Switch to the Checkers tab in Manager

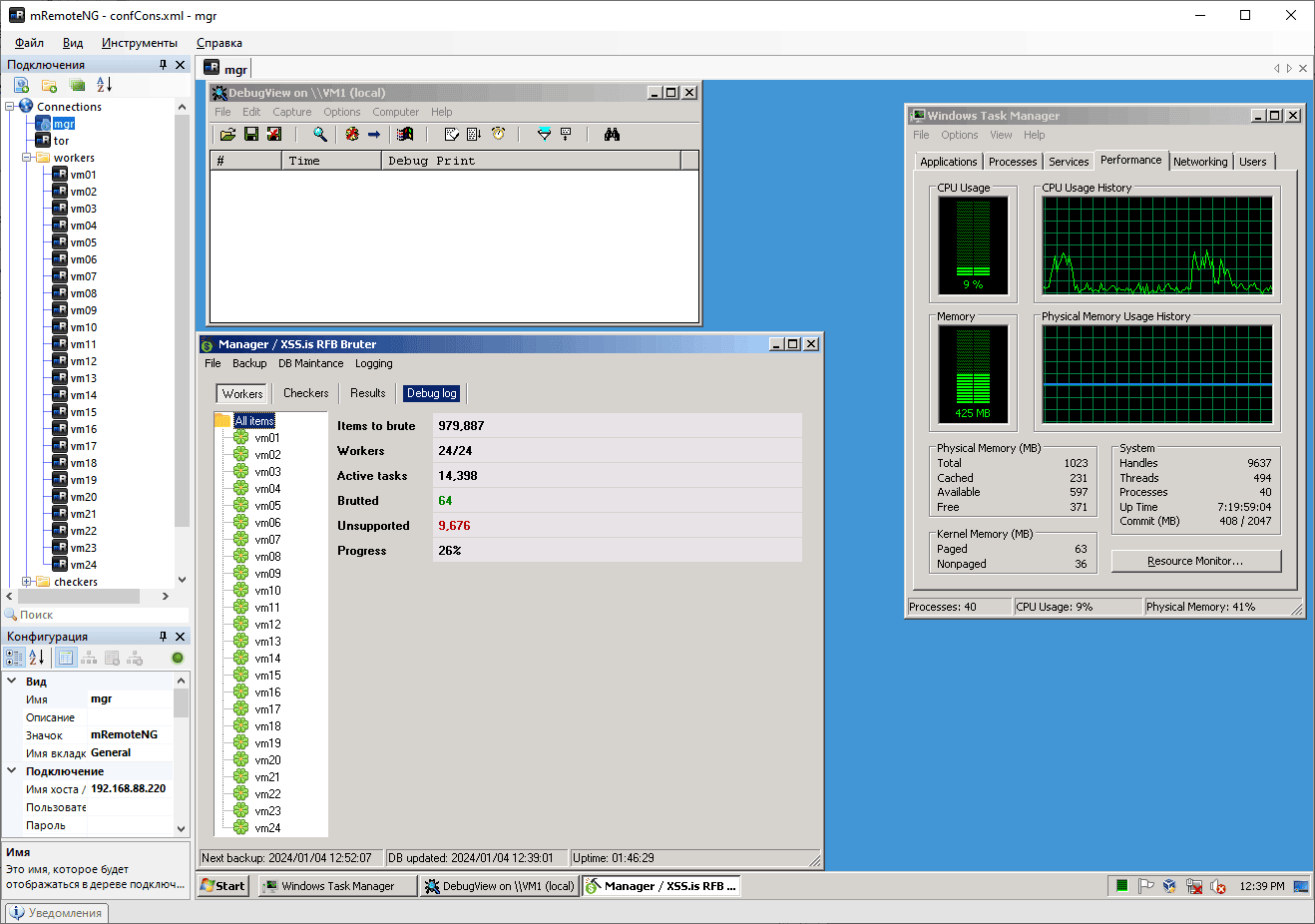[x=305, y=393]
